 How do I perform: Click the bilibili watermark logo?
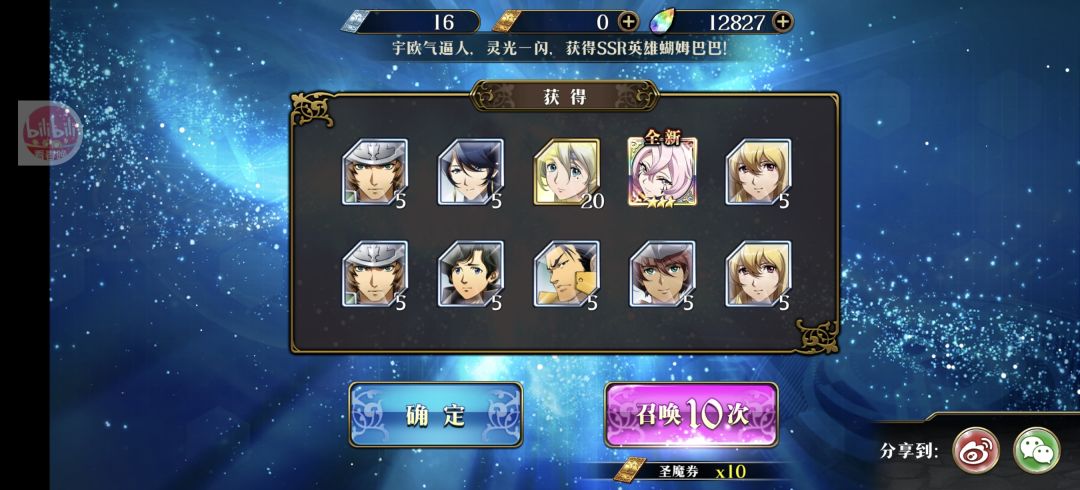(x=50, y=133)
